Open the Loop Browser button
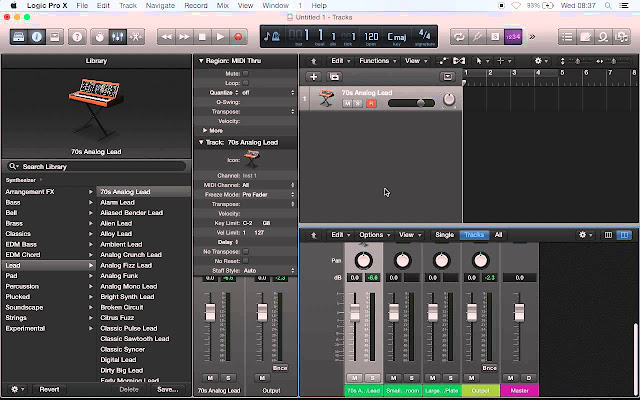The width and height of the screenshot is (640, 400). (603, 37)
